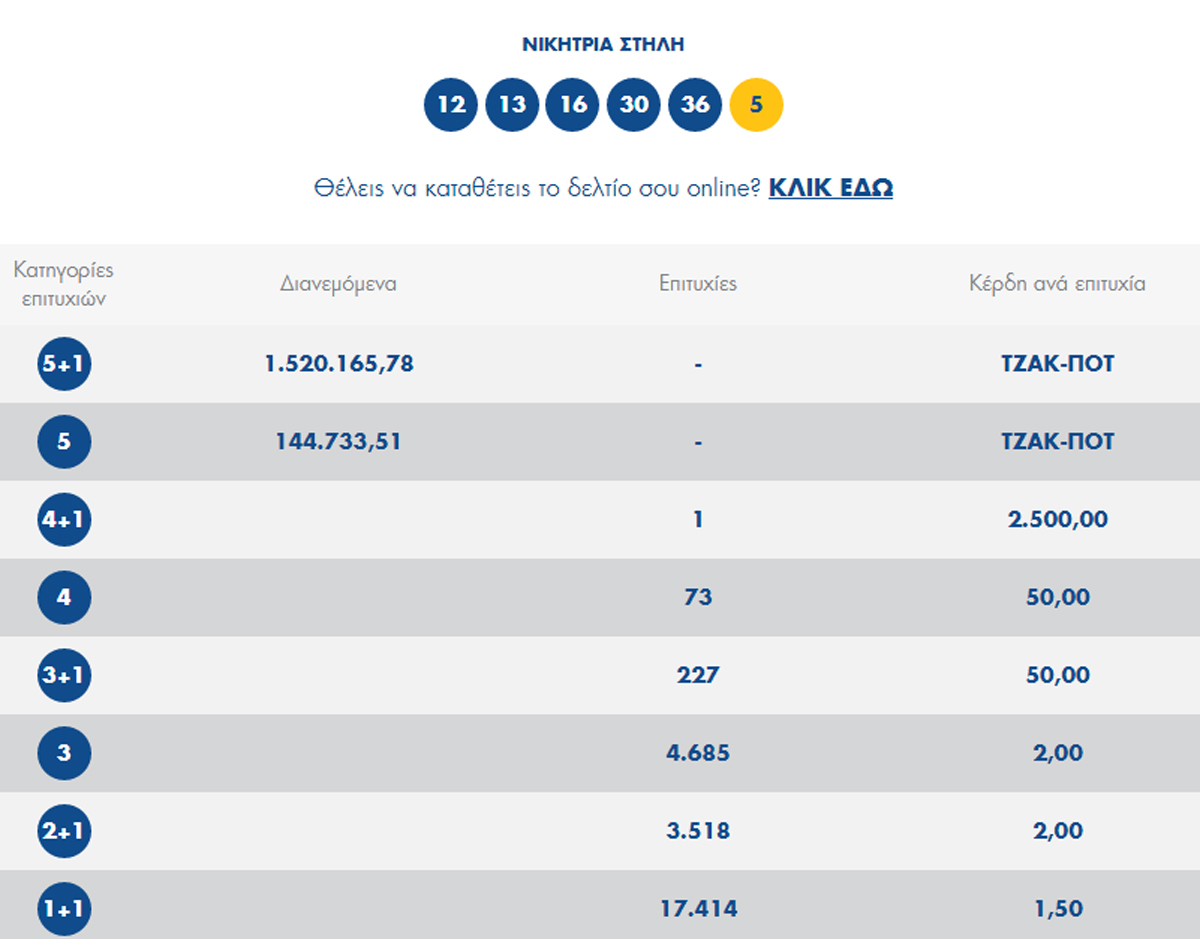The height and width of the screenshot is (939, 1200).
Task: Click the 3+1 category badge
Action: (x=64, y=676)
